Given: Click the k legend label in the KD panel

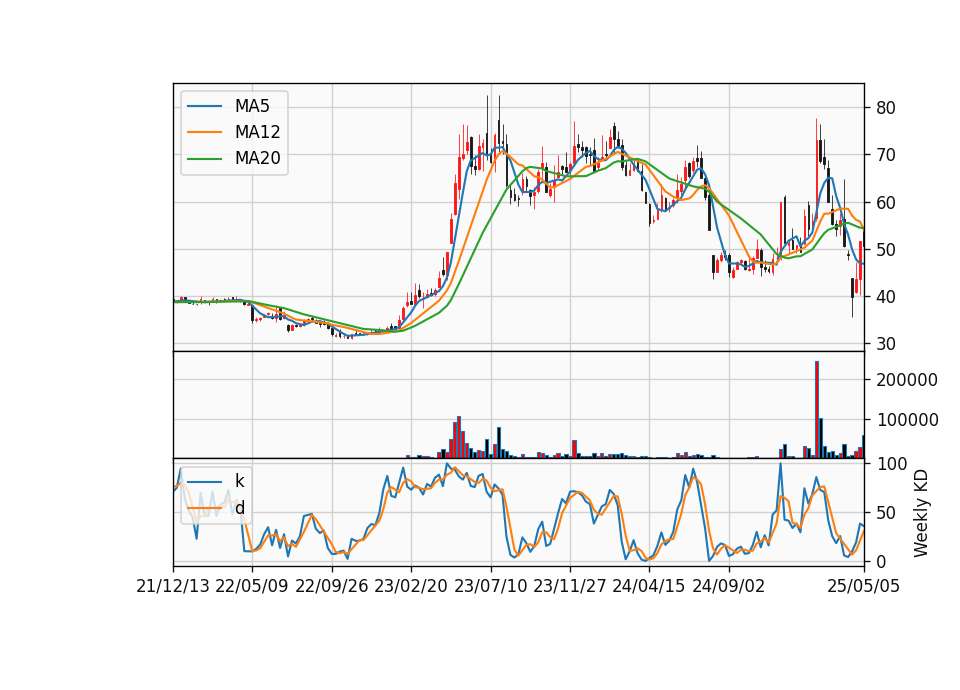Looking at the screenshot, I should click(239, 481).
